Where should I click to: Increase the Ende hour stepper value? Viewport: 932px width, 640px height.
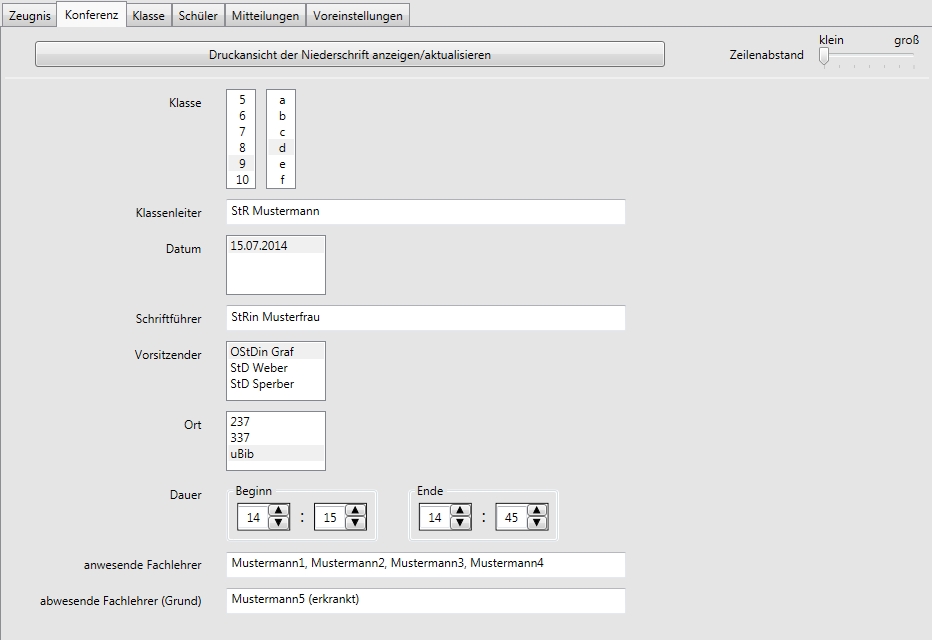coord(460,511)
